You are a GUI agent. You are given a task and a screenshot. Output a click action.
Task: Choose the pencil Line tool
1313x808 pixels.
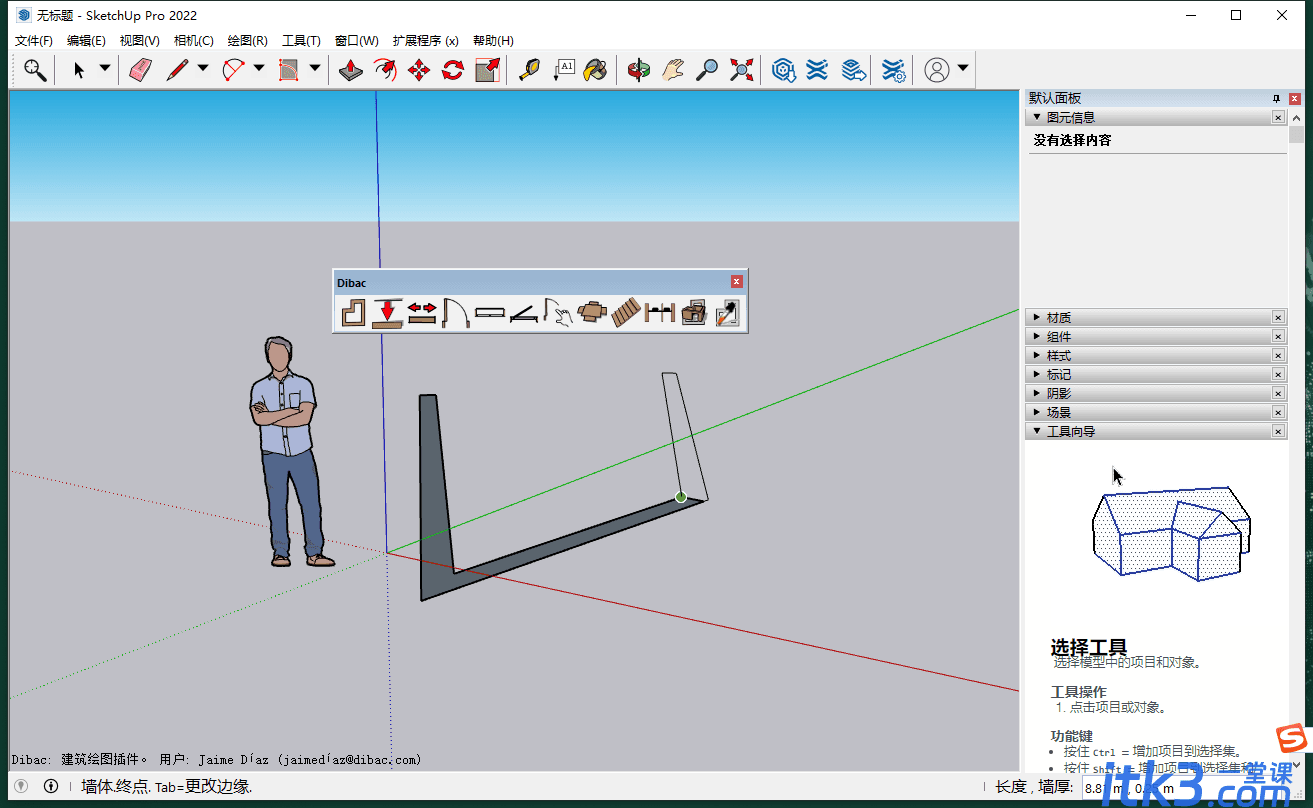click(x=178, y=70)
